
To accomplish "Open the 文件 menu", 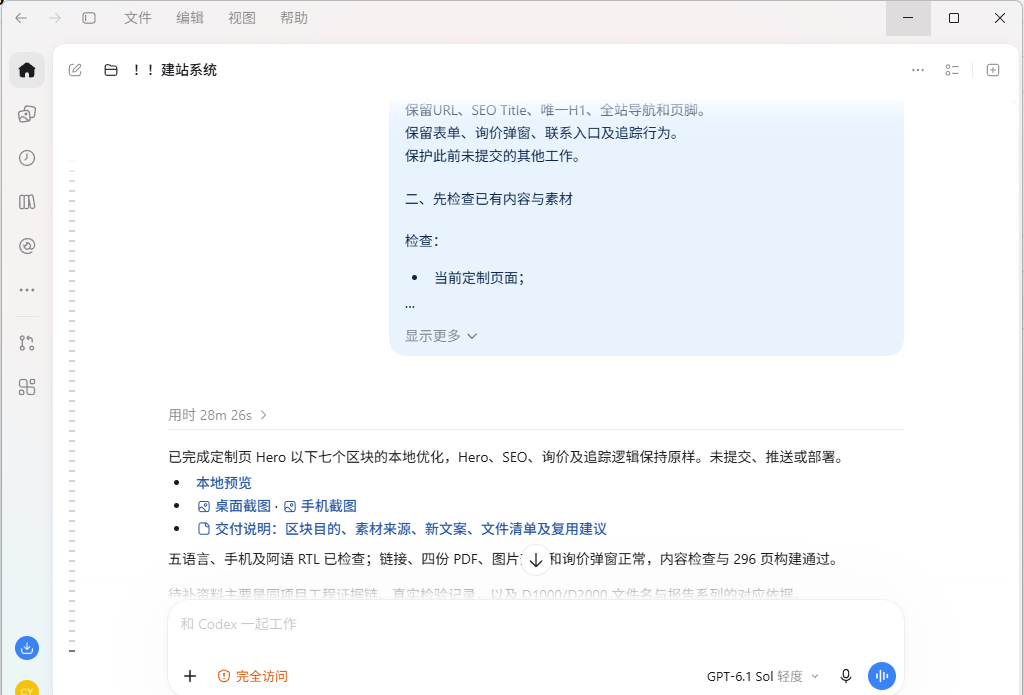I will (138, 18).
